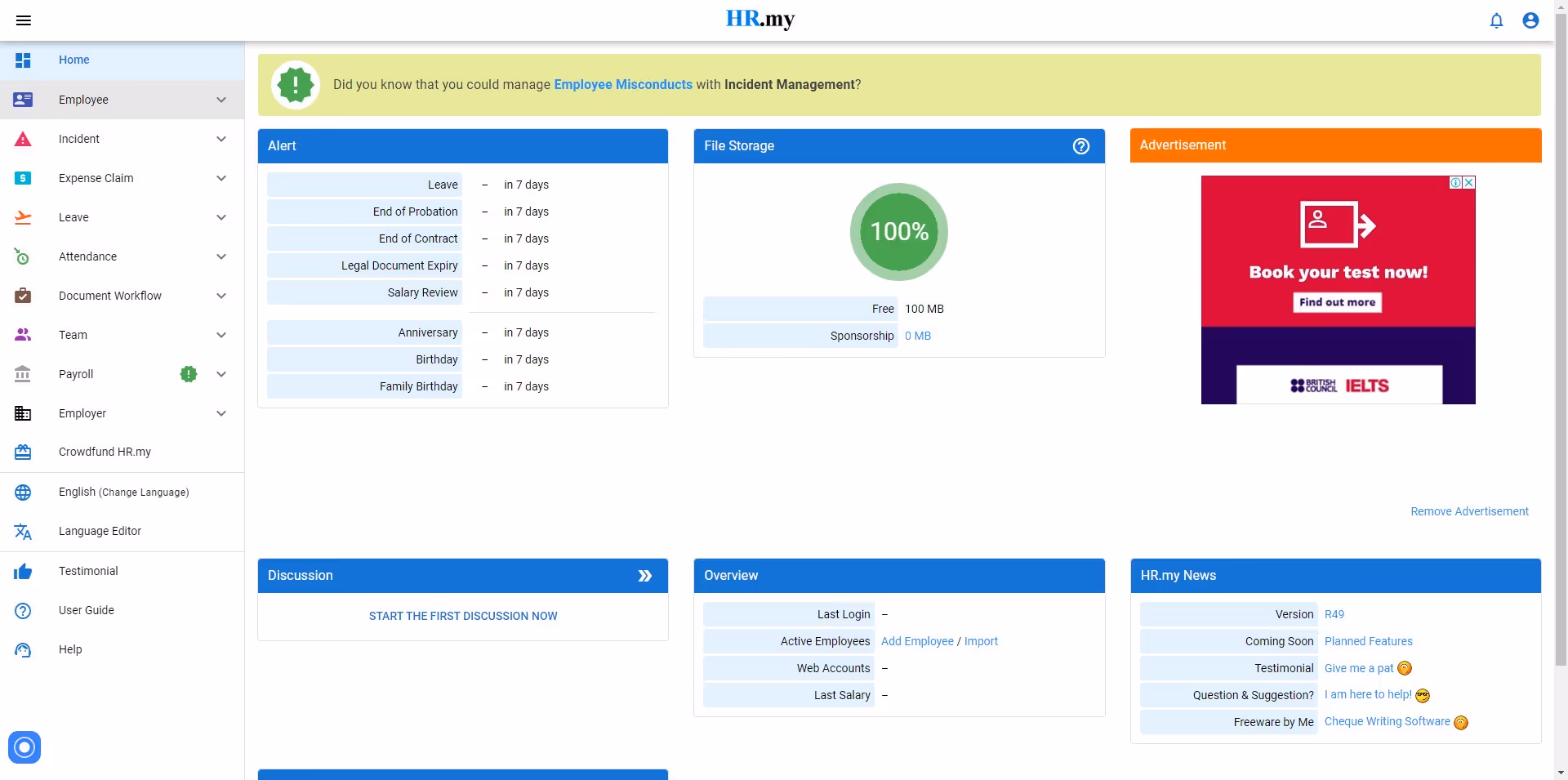The width and height of the screenshot is (1568, 780).
Task: Click the Employee Misconducts link
Action: click(623, 84)
